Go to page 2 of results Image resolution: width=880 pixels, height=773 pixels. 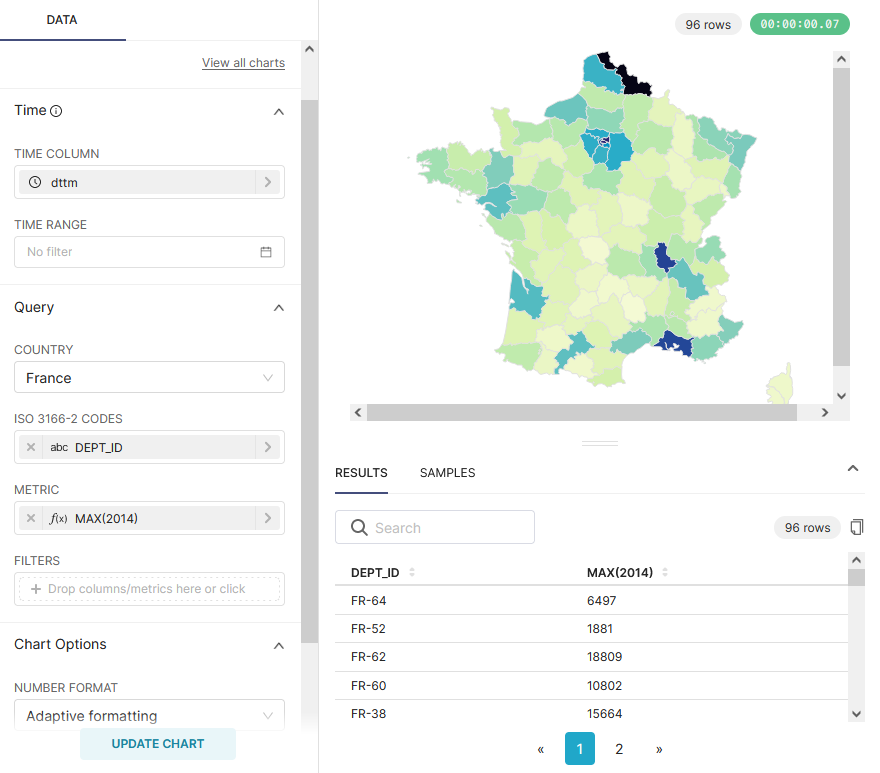coord(619,749)
